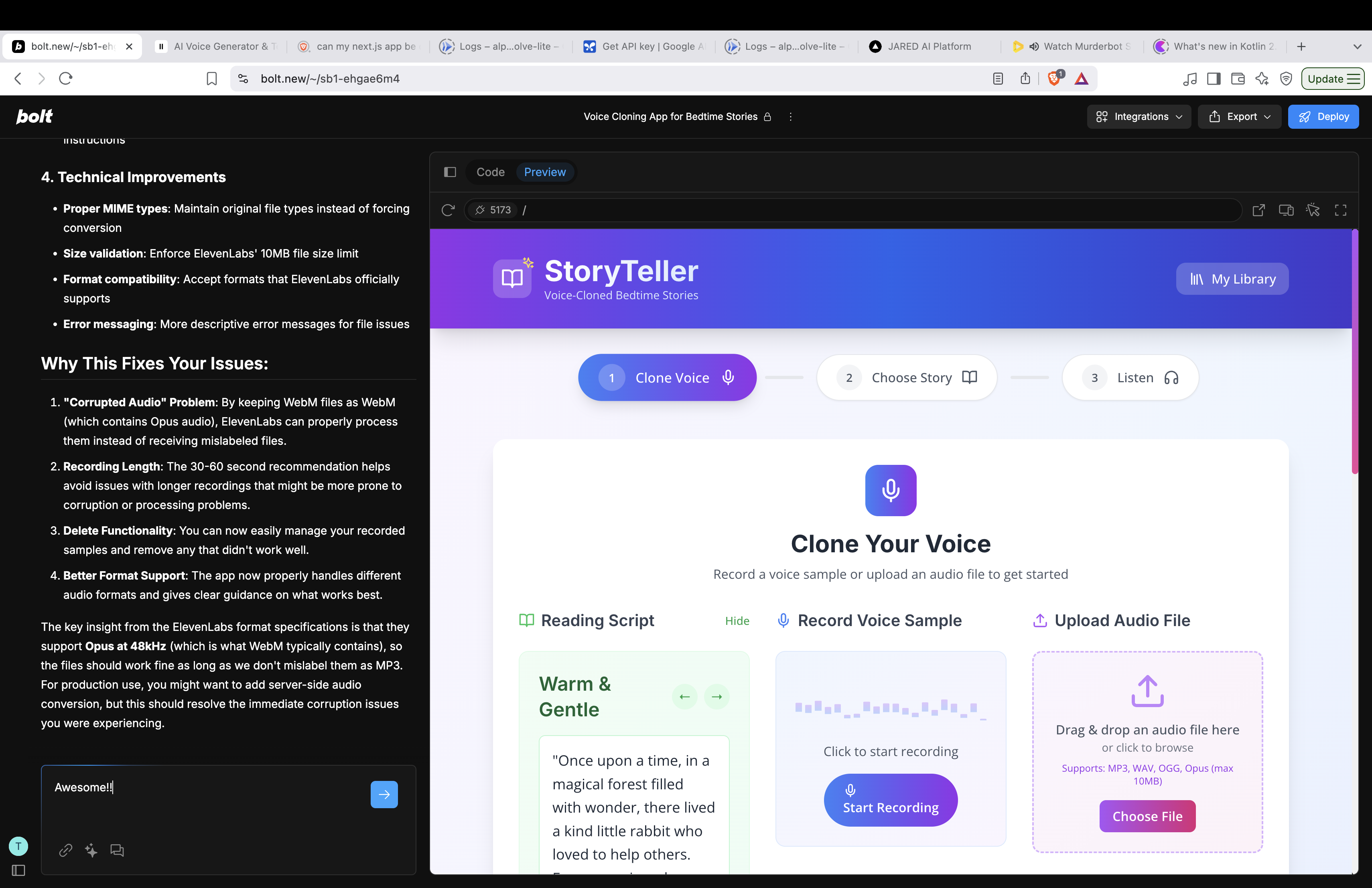Select the Choose Story step

907,377
